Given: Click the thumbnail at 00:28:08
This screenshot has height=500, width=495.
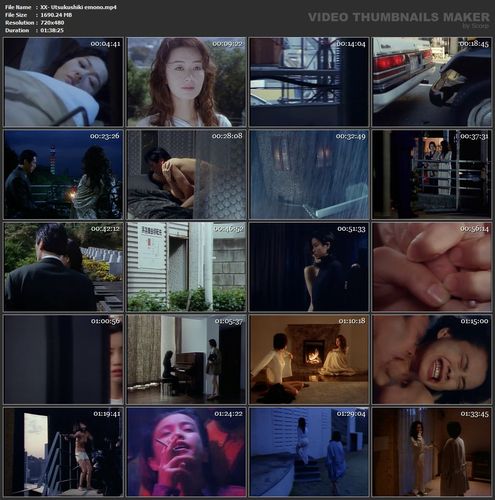Looking at the screenshot, I should pos(187,174).
